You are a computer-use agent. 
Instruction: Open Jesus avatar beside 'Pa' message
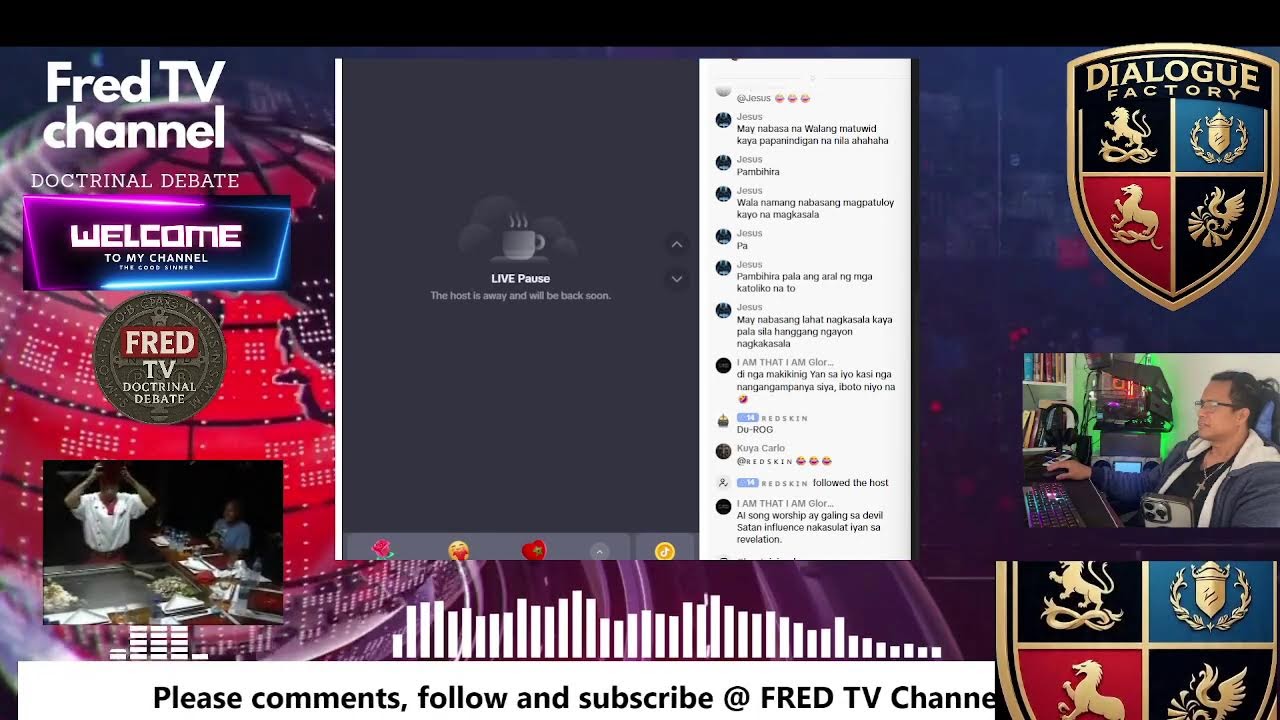pyautogui.click(x=723, y=236)
